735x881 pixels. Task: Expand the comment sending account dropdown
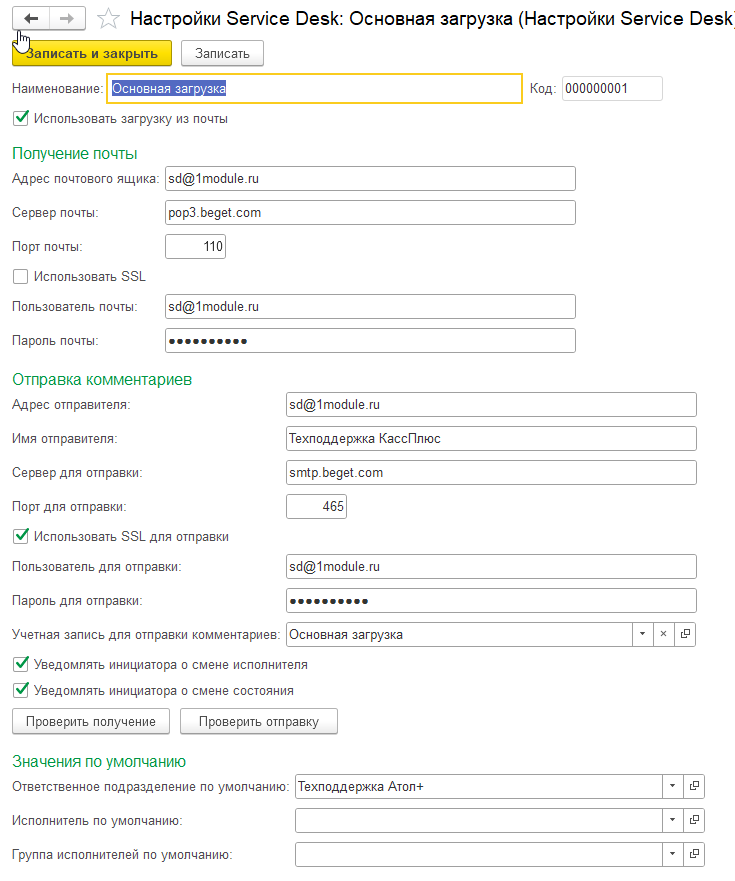point(642,634)
